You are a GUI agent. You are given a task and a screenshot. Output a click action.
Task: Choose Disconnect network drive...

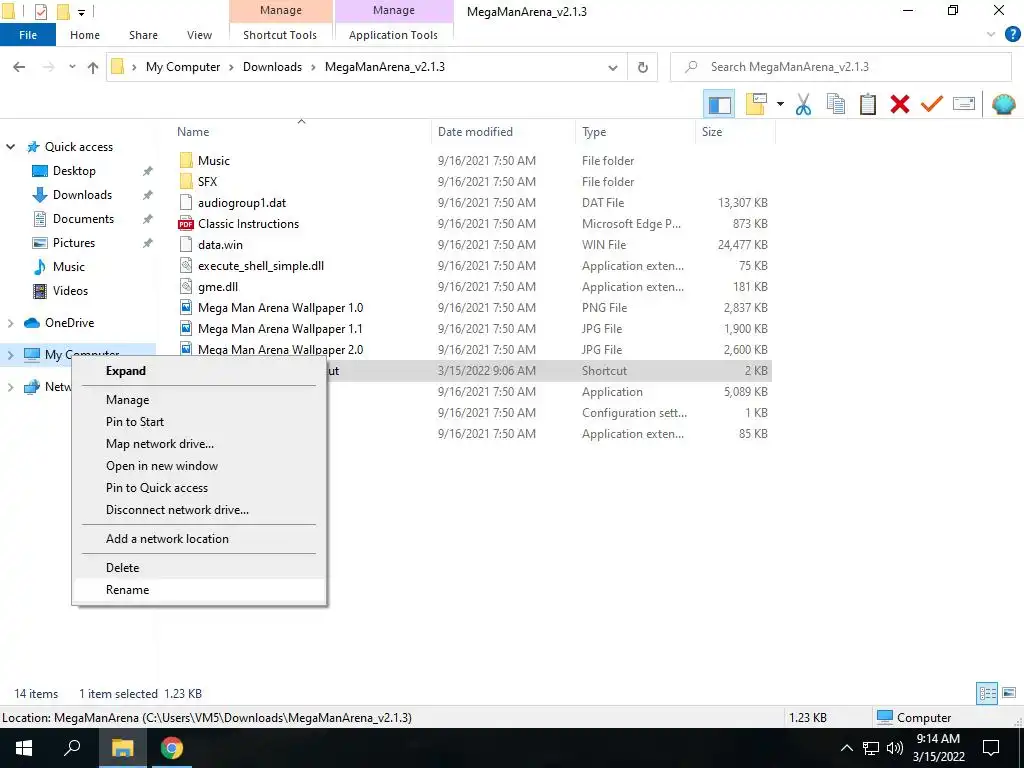[199, 510]
